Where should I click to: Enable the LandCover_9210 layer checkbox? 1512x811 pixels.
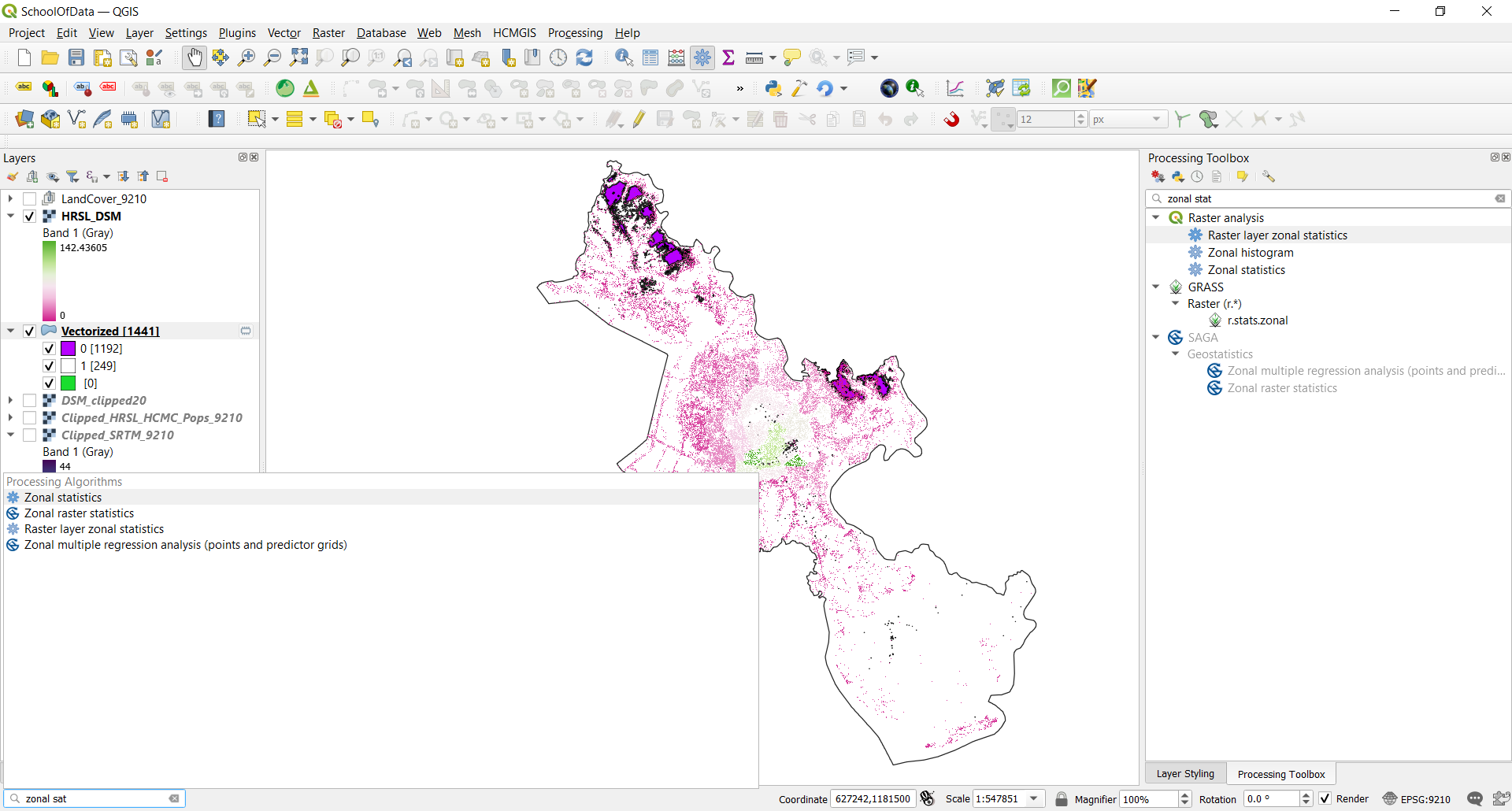29,198
